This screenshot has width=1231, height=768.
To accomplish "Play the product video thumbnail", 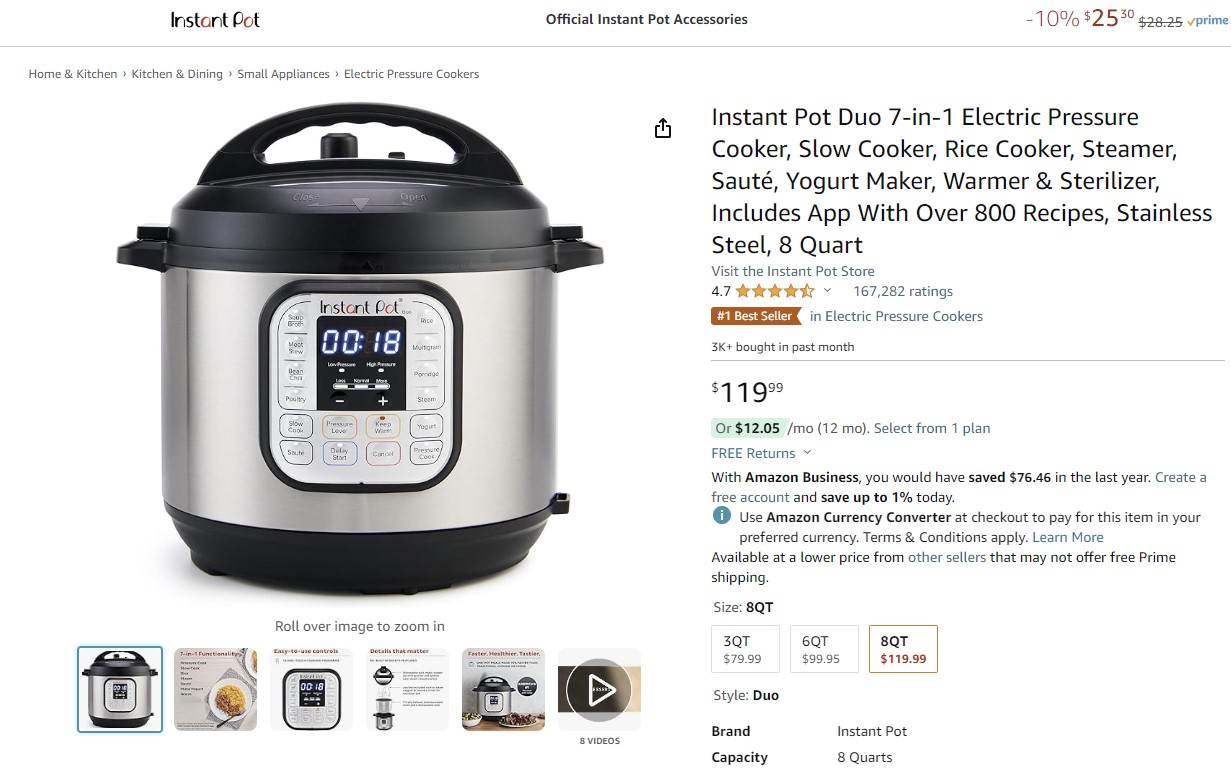I will (x=599, y=690).
